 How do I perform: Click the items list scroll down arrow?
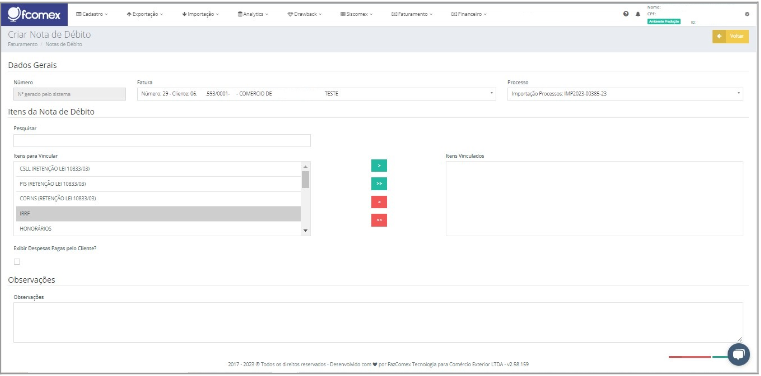(305, 231)
